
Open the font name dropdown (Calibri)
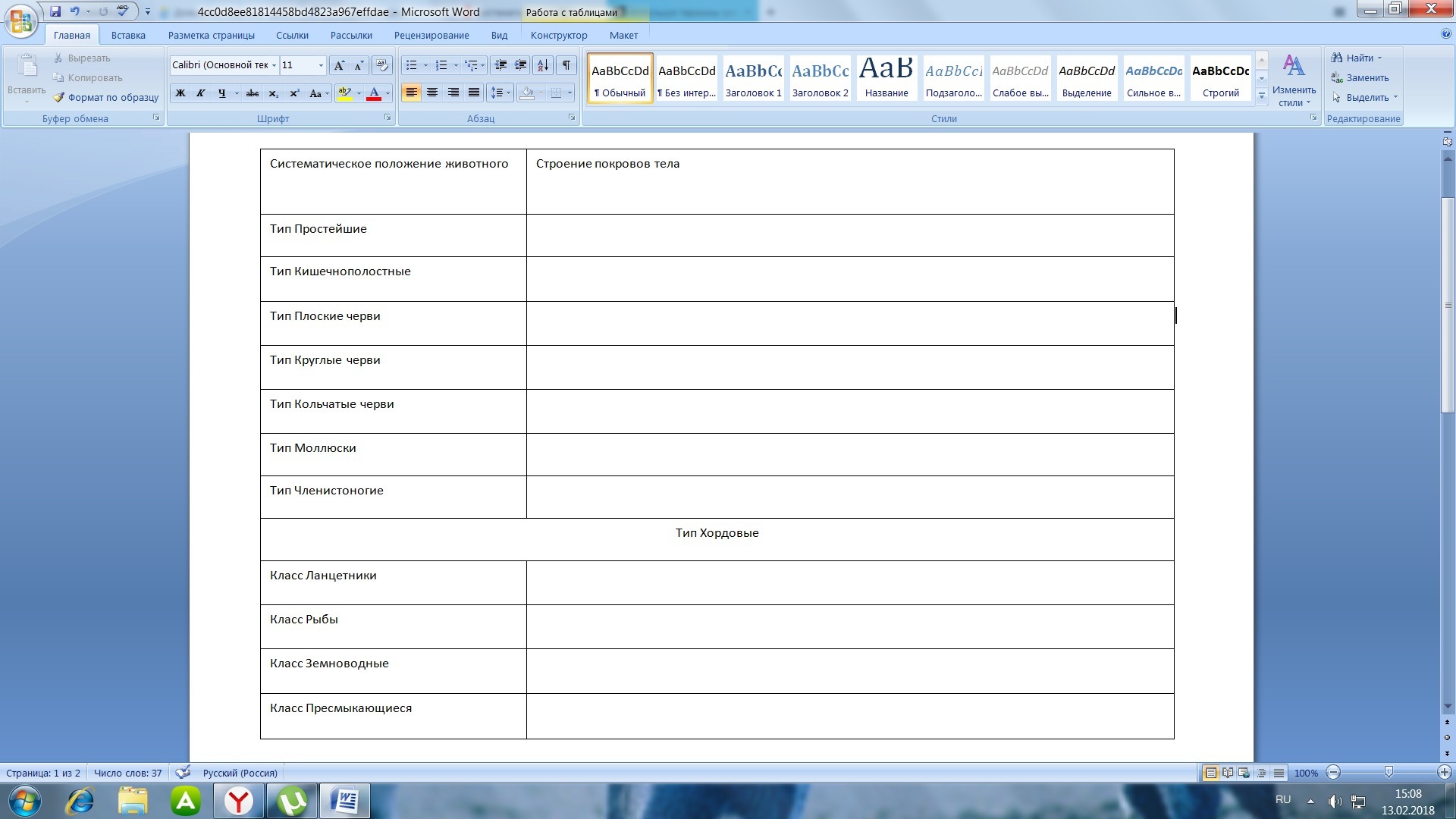coord(274,65)
